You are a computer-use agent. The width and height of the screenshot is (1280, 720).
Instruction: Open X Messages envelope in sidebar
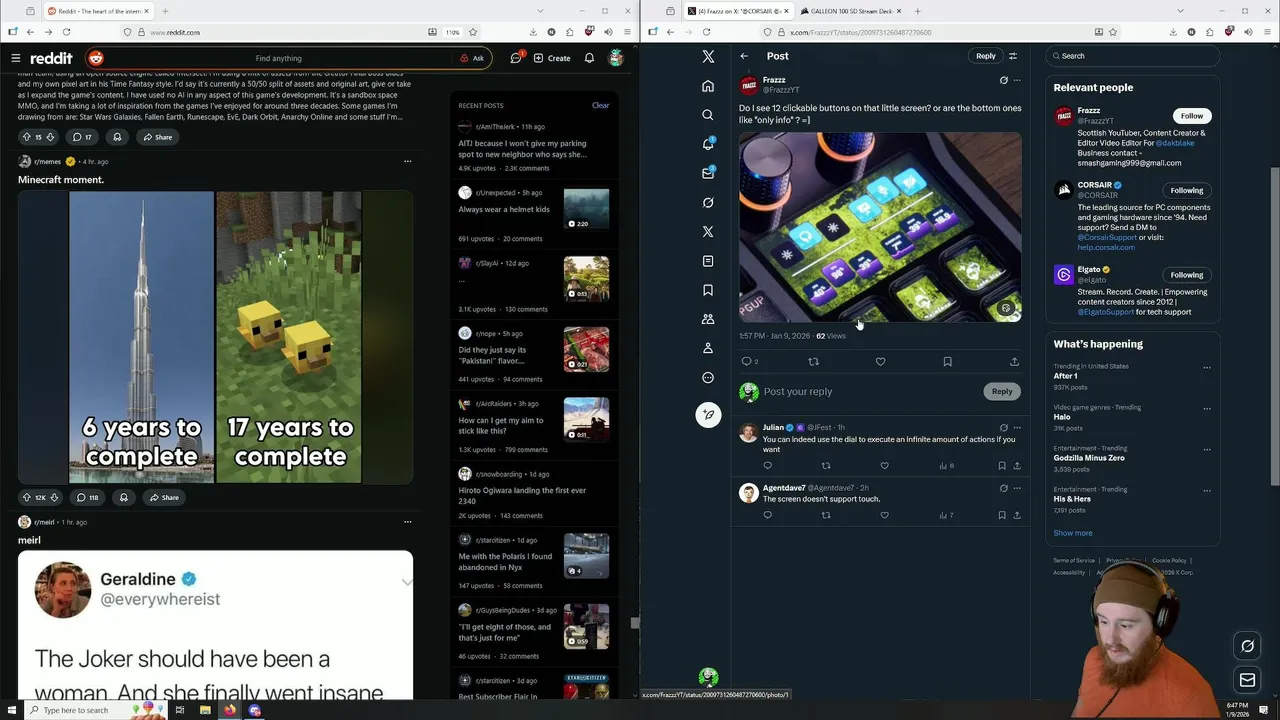tap(708, 173)
